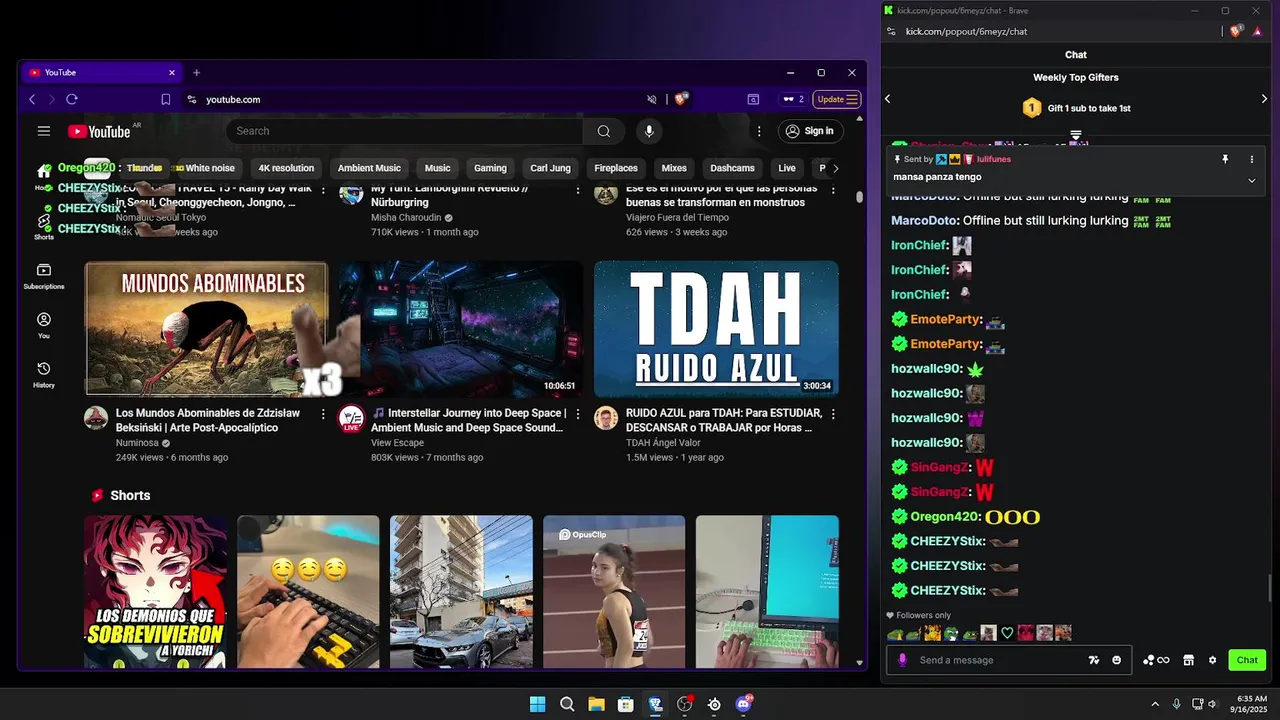Select the 4K resolution chip
1280x720 pixels.
[x=286, y=168]
